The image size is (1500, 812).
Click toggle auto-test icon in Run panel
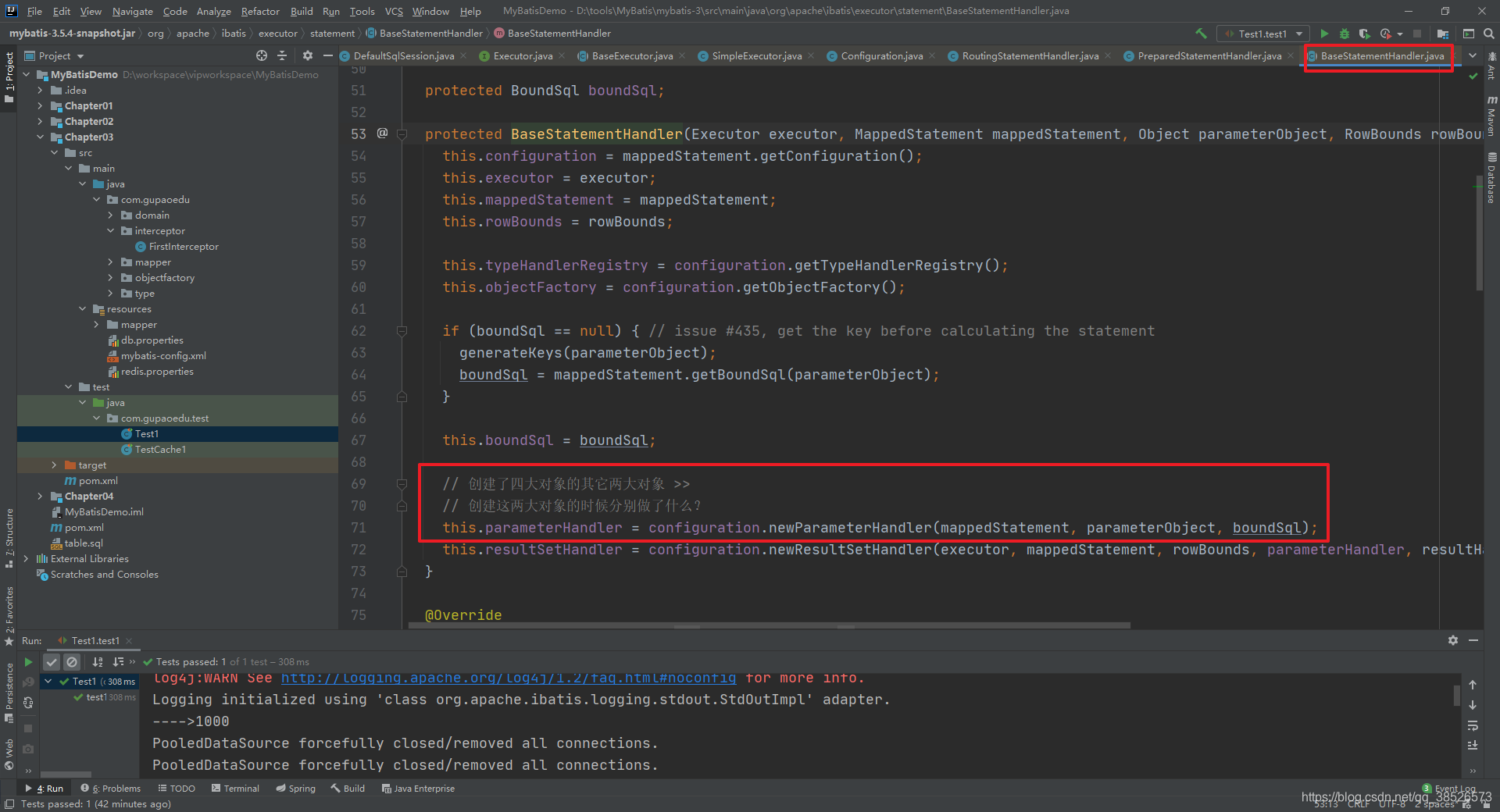(x=28, y=703)
